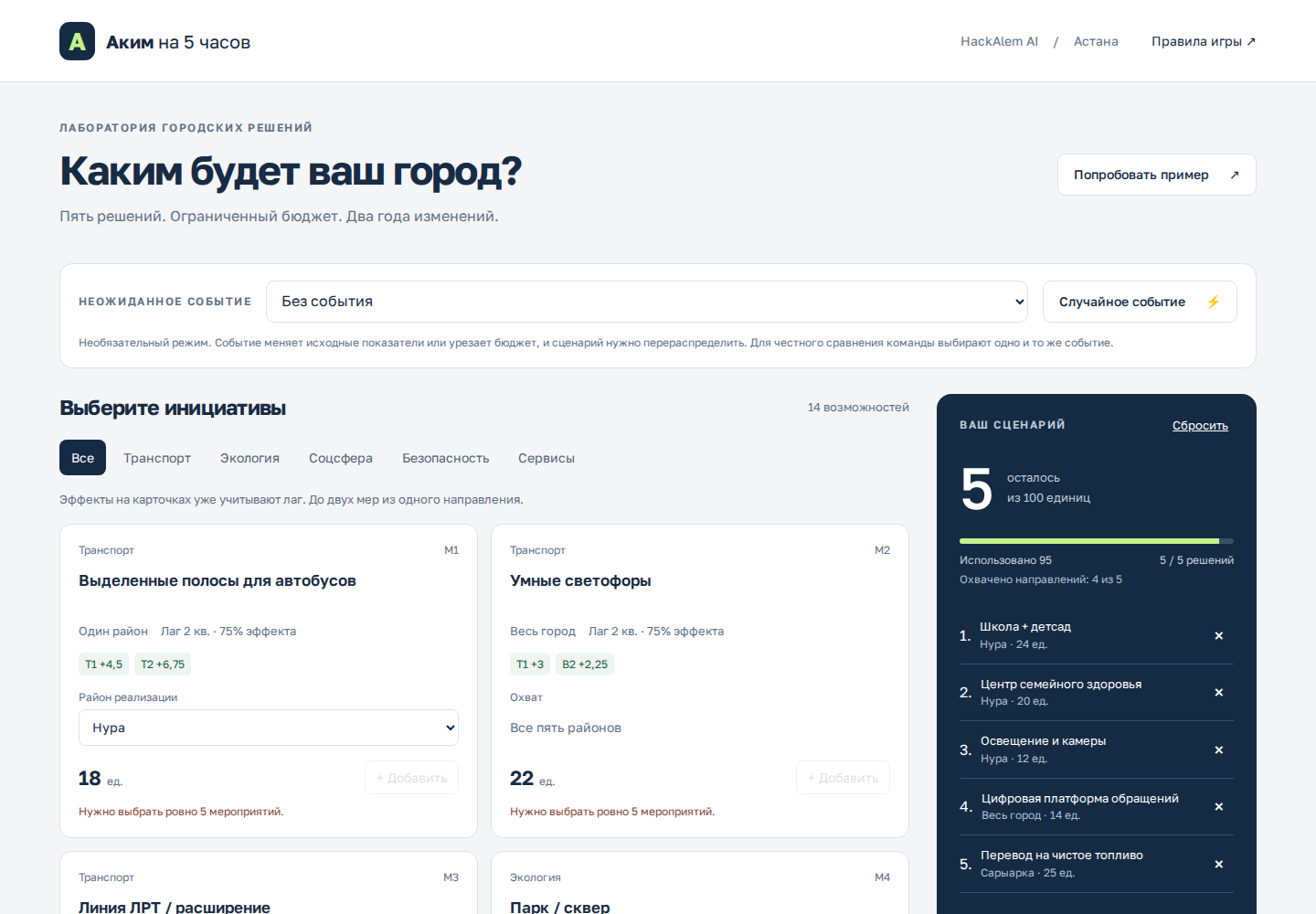Image resolution: width=1316 pixels, height=914 pixels.
Task: Remove Центр семейного здоровья from scenario
Action: [1218, 693]
